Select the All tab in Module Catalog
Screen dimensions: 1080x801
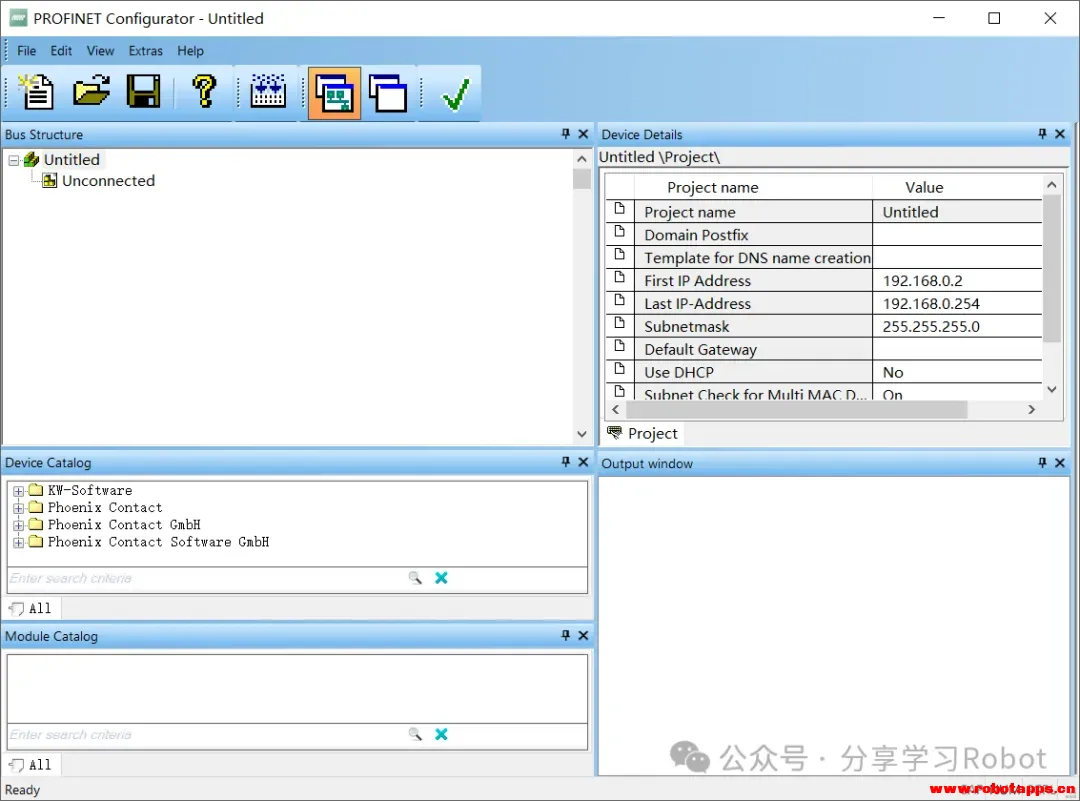click(x=32, y=764)
